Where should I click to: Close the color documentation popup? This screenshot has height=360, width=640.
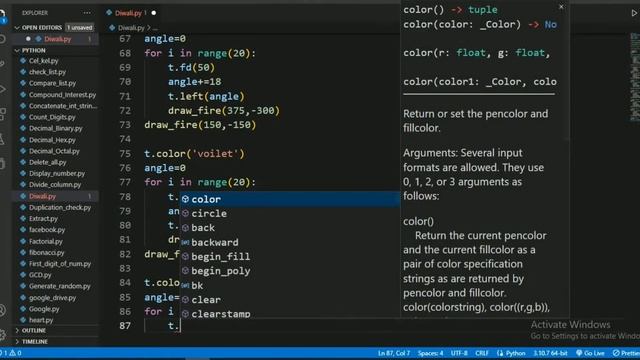561,7
